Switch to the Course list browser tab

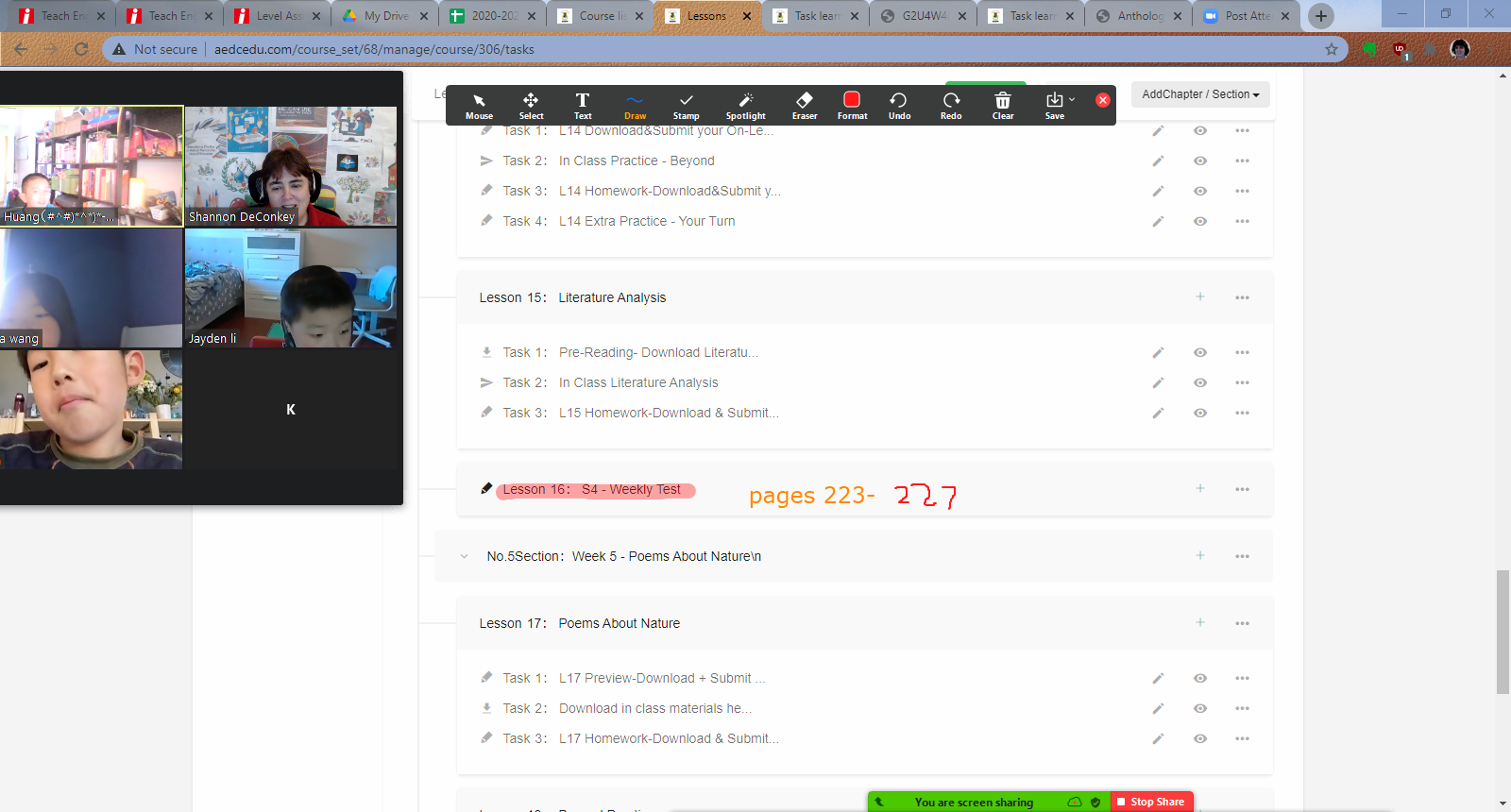601,16
